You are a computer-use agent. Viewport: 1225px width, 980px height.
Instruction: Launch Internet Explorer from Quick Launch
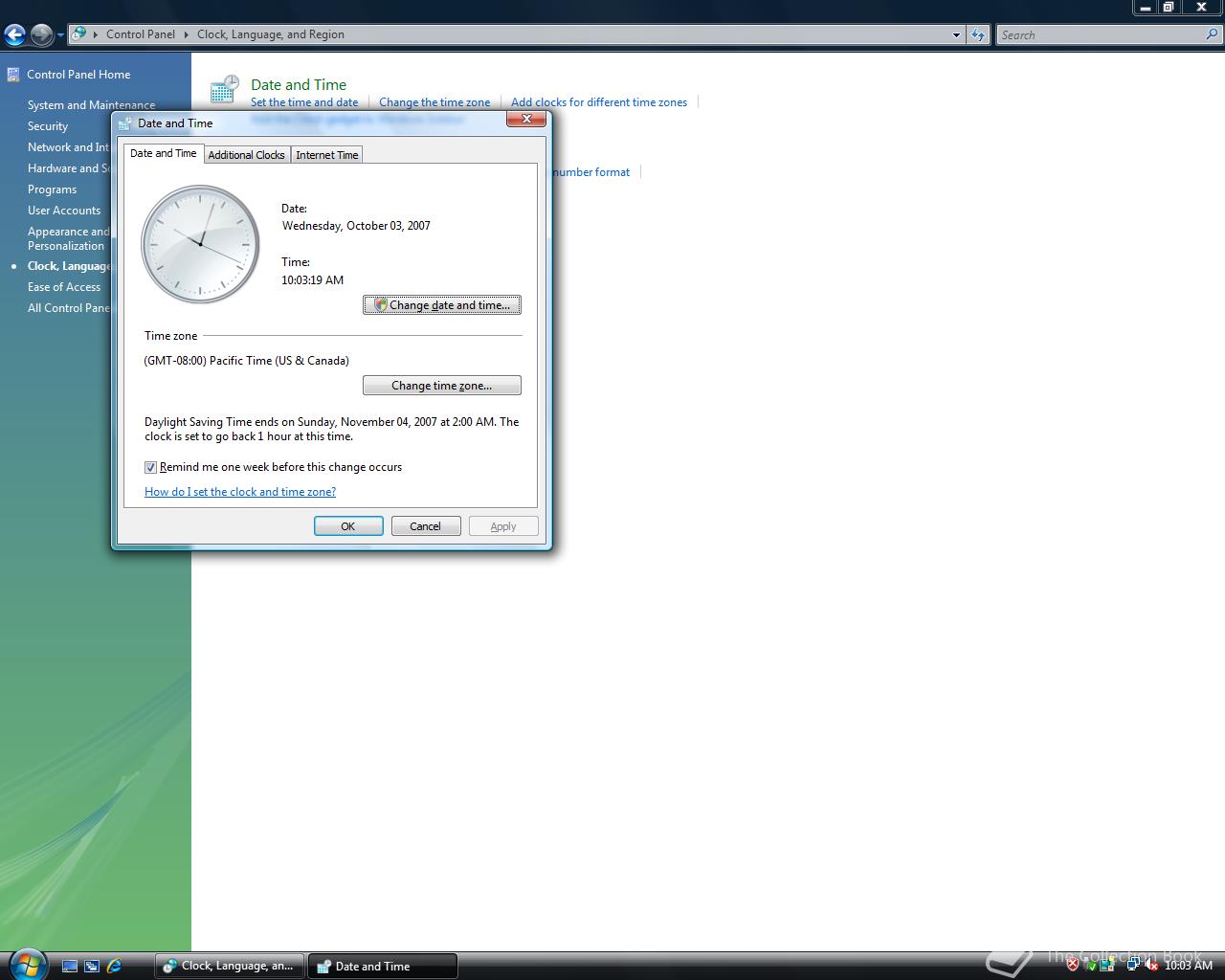point(114,967)
